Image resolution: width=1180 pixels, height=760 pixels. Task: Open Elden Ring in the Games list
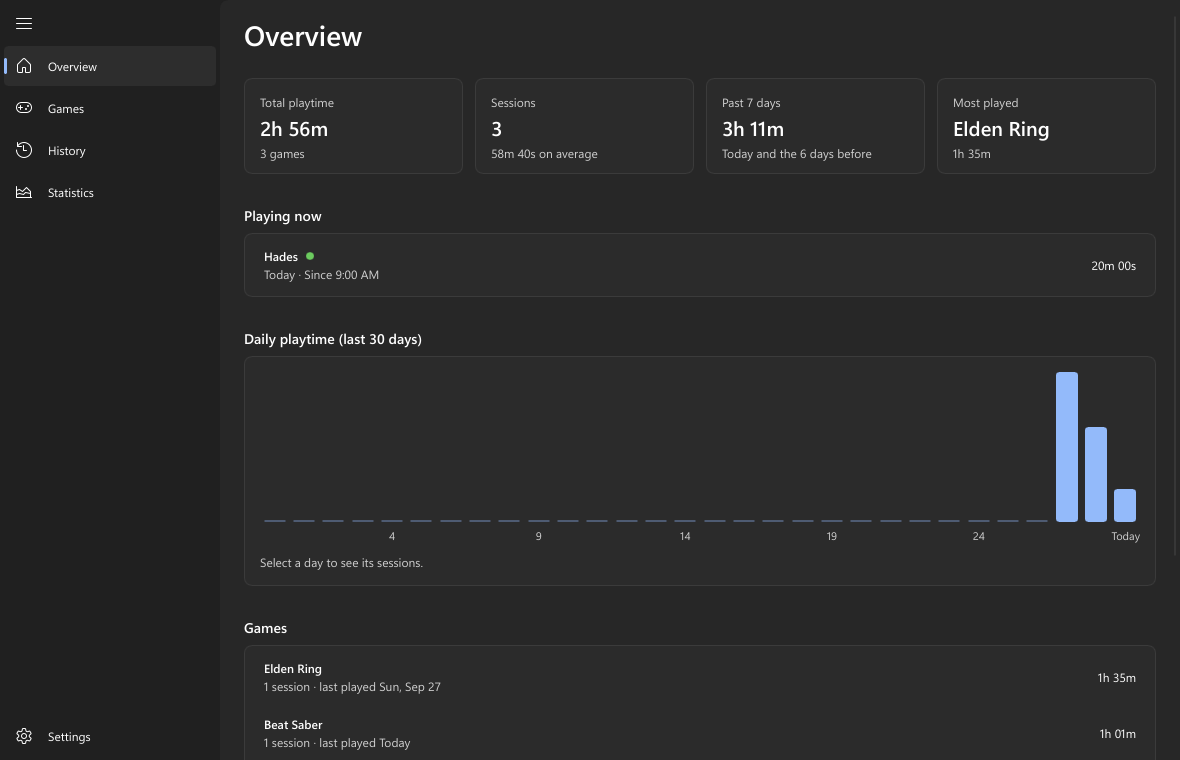tap(700, 677)
